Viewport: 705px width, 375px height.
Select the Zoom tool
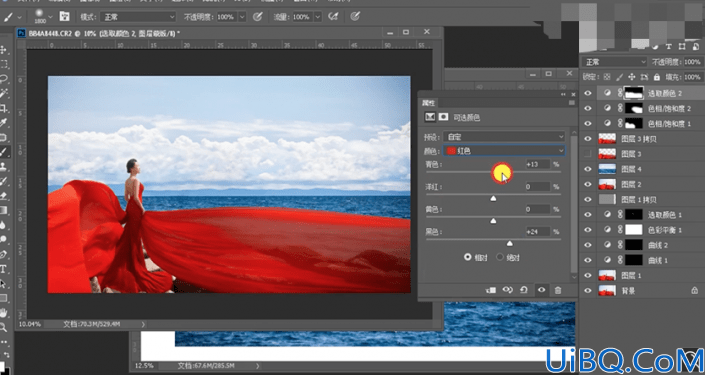pyautogui.click(x=4, y=327)
